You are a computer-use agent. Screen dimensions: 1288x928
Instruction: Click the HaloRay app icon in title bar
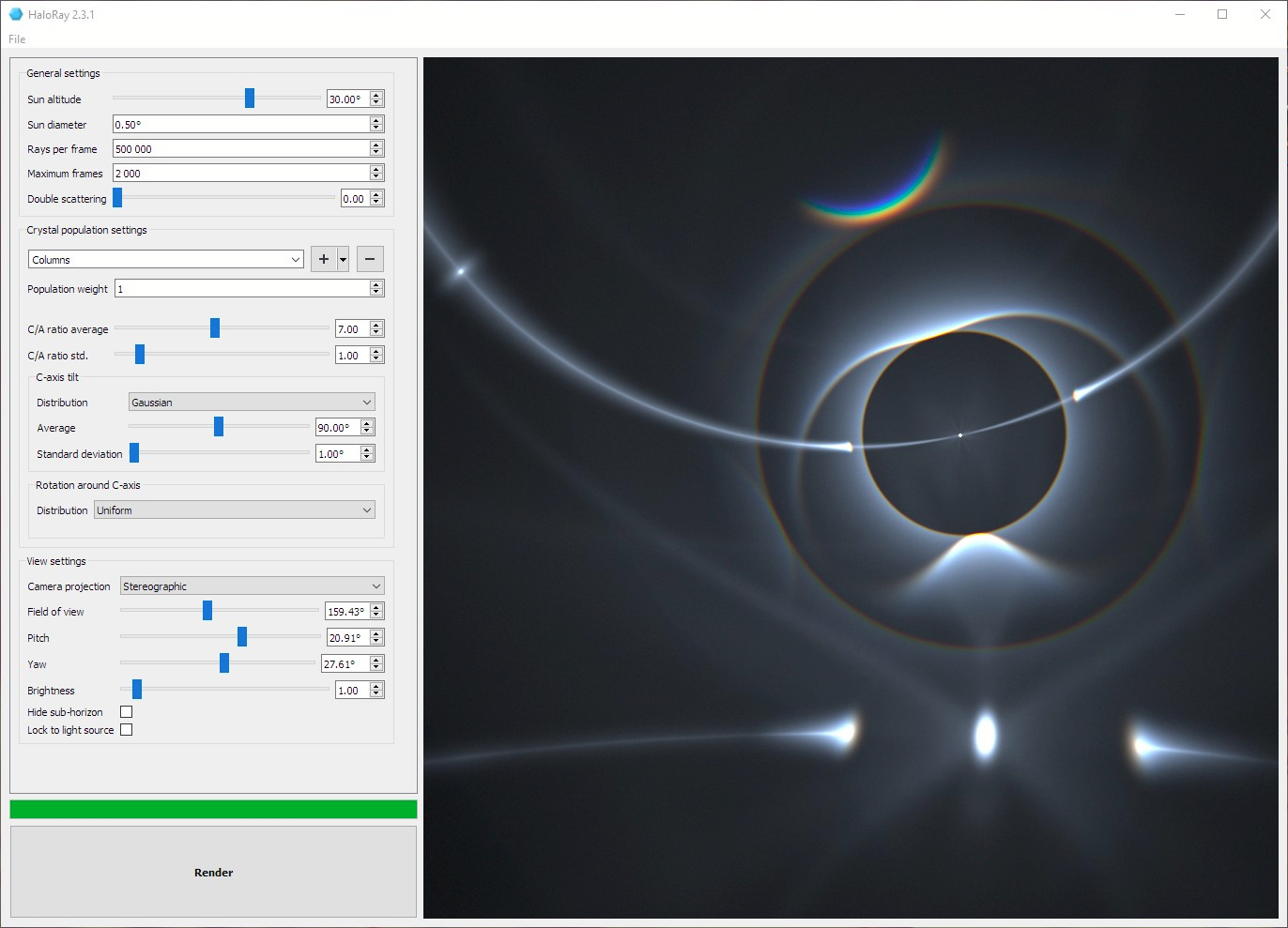(x=15, y=14)
